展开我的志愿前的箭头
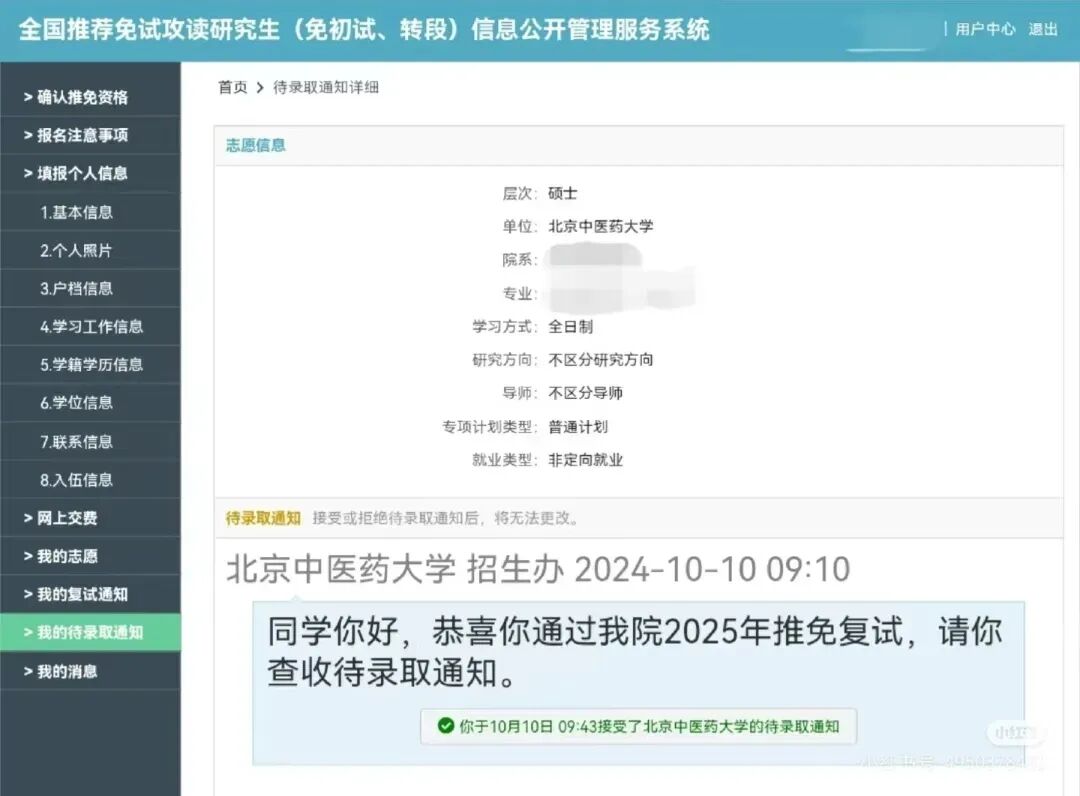 click(28, 556)
